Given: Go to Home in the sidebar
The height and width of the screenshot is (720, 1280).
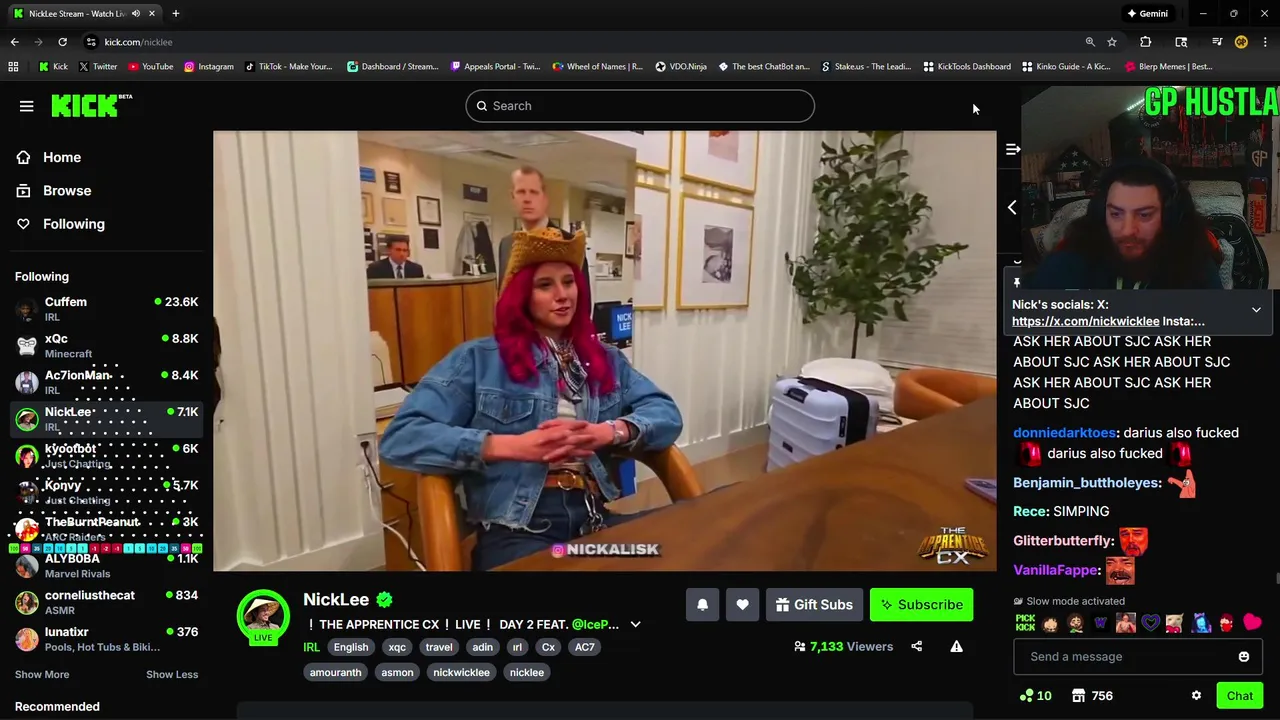Looking at the screenshot, I should [62, 157].
